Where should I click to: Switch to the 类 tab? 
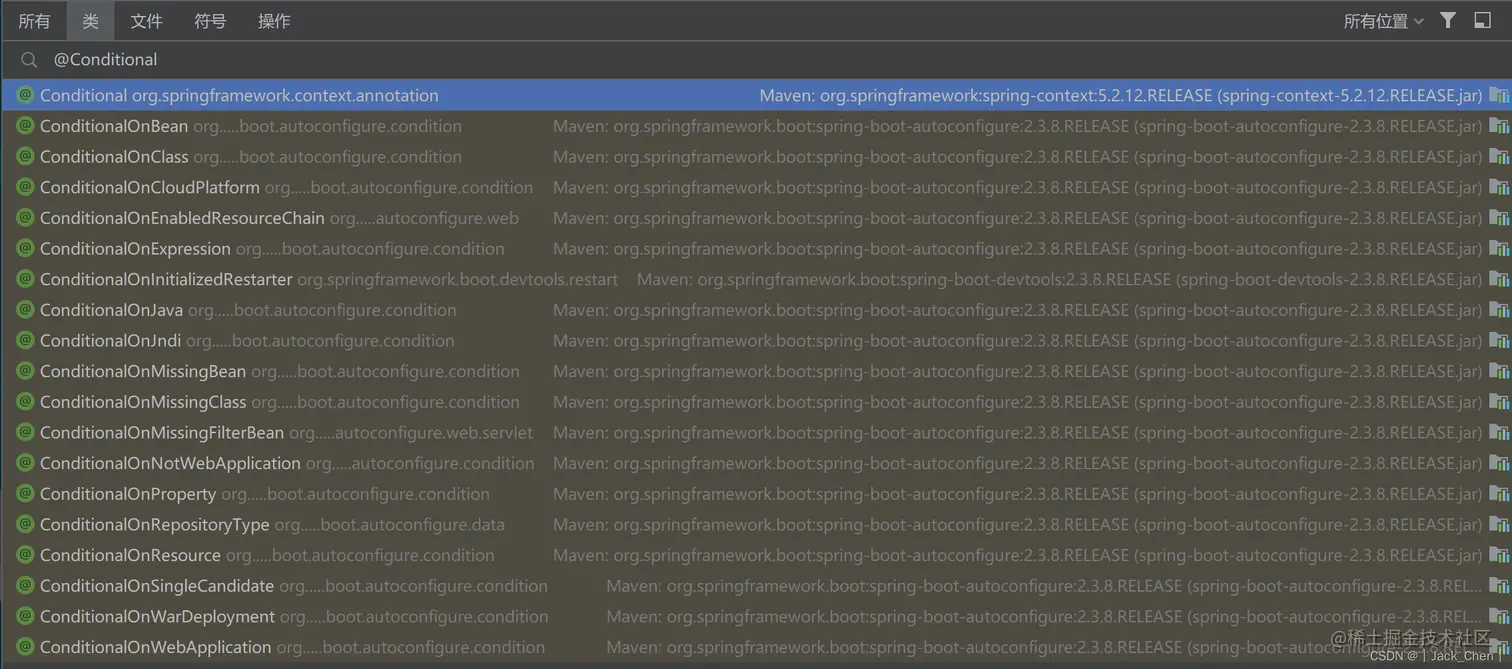click(90, 21)
